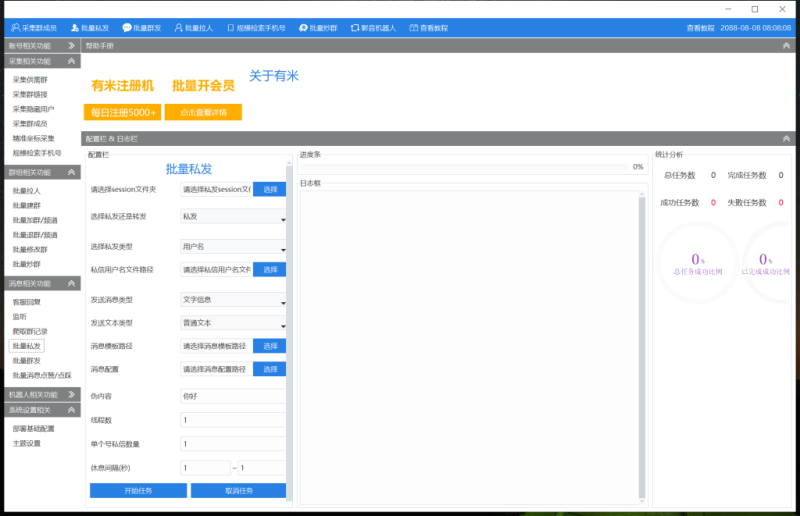800x516 pixels.
Task: Click the 开始任务 button
Action: pyautogui.click(x=138, y=490)
